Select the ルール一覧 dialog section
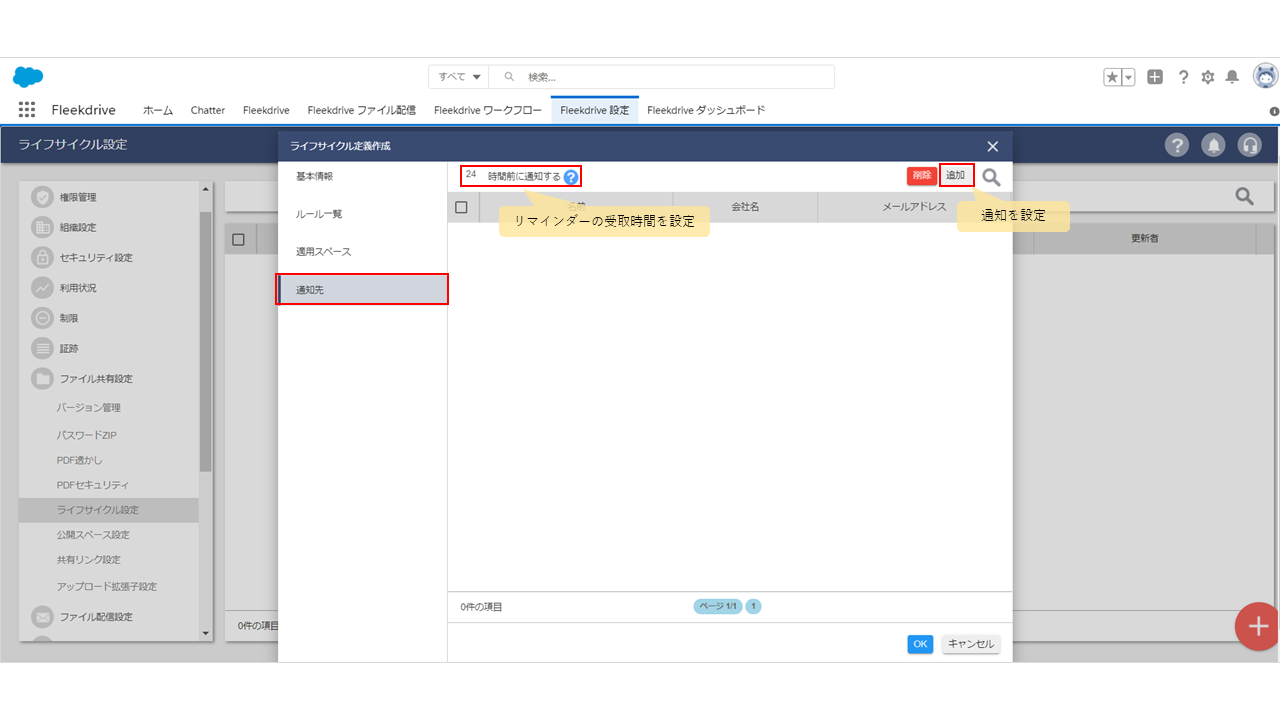1280x720 pixels. click(319, 214)
